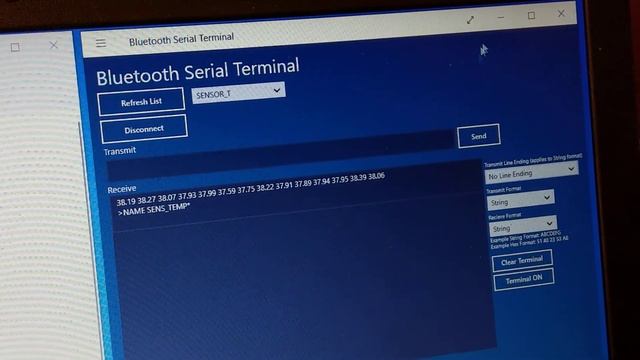
Task: Click the Transmit label
Action: pos(120,151)
